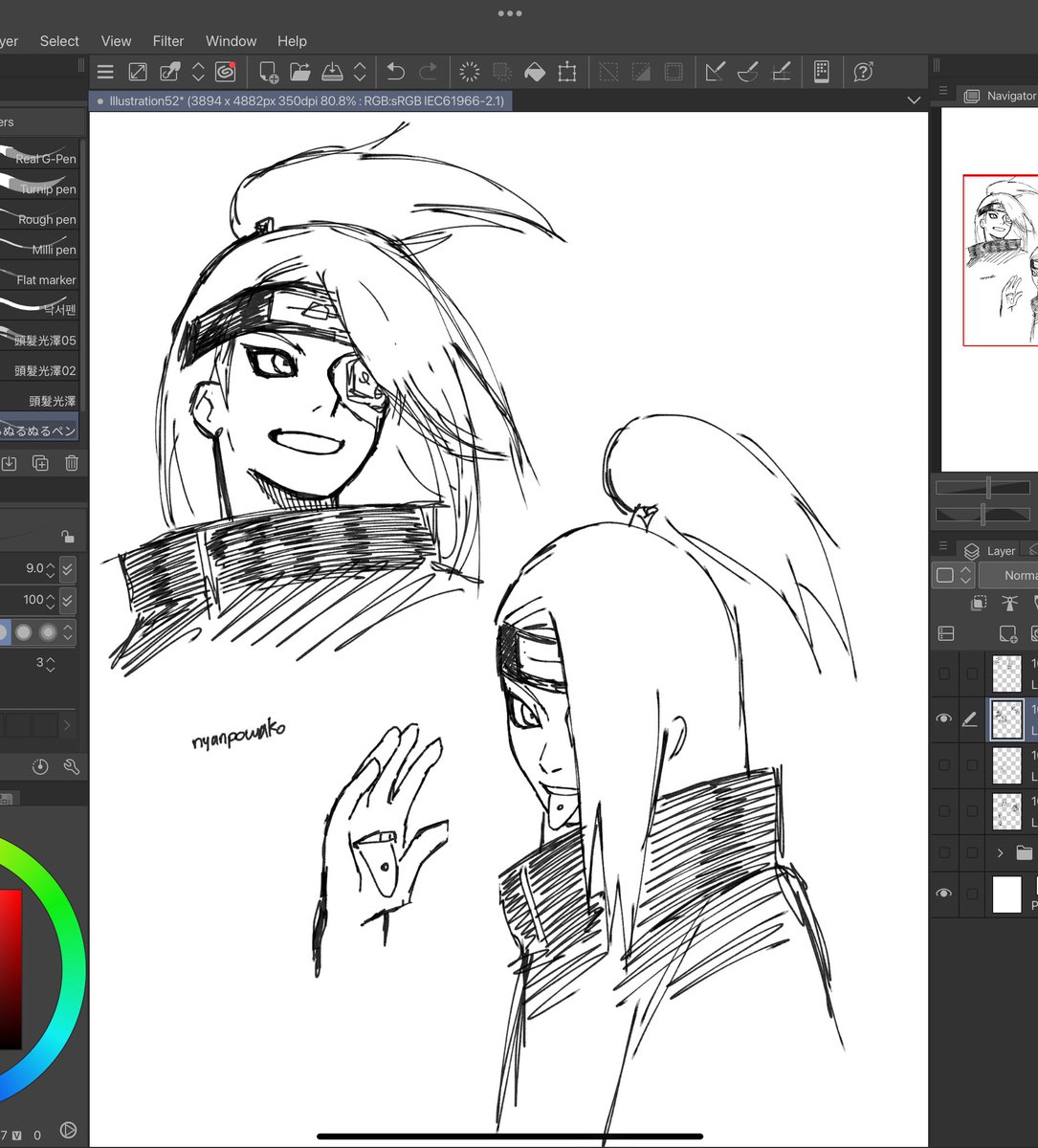
Task: Tap the Clip Studio spiral icon
Action: tap(225, 72)
